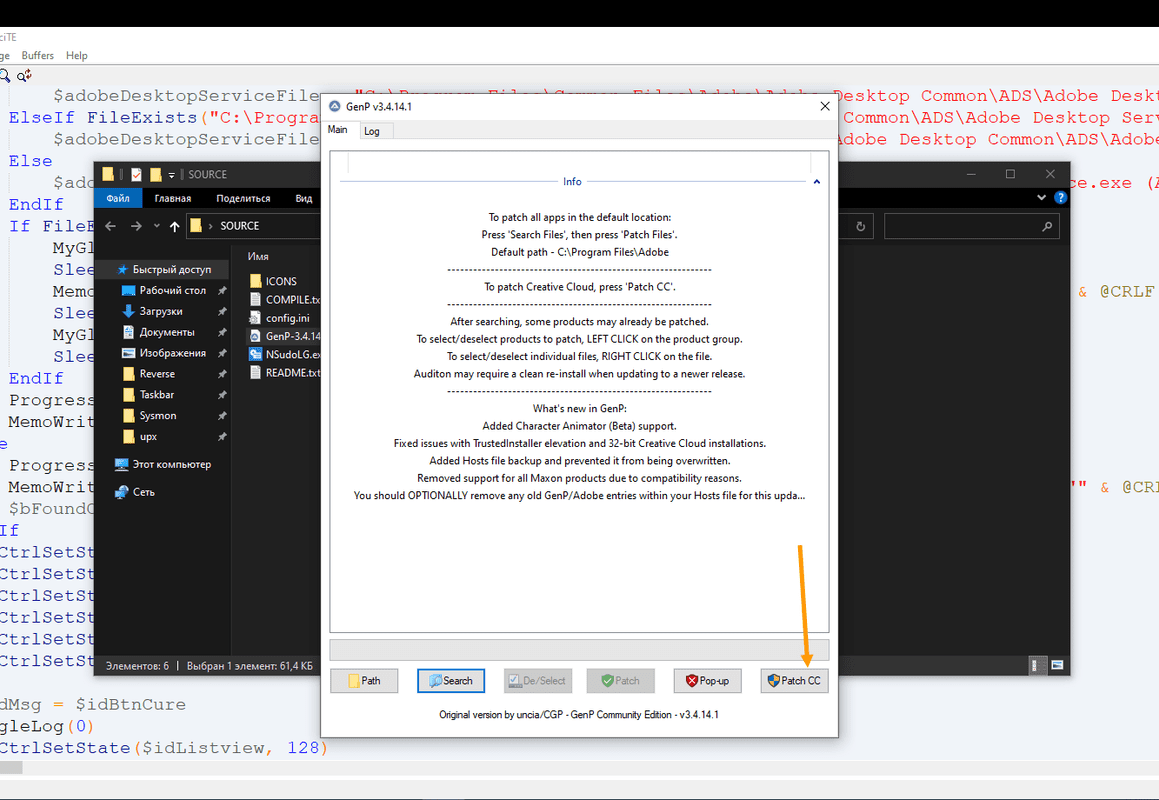Switch Explorer to details view icon
Screen dimensions: 1159x800
point(1039,665)
